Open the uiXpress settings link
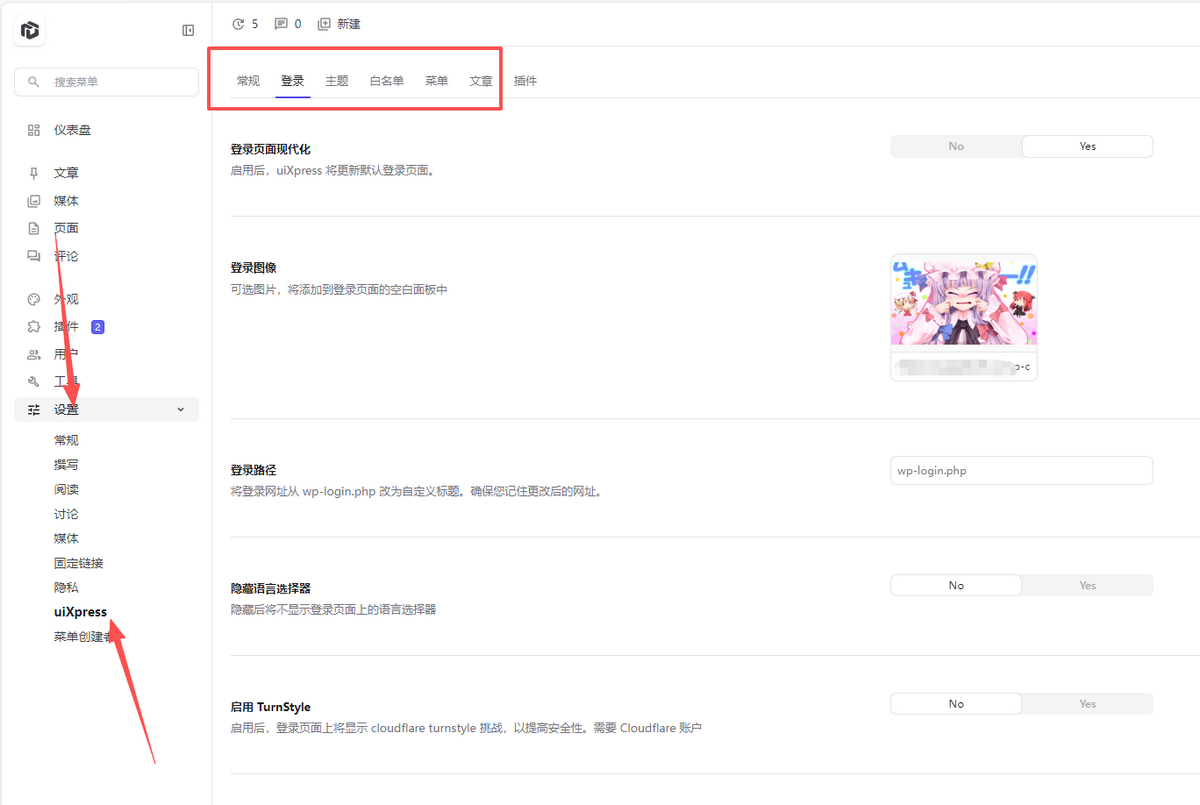 [79, 611]
